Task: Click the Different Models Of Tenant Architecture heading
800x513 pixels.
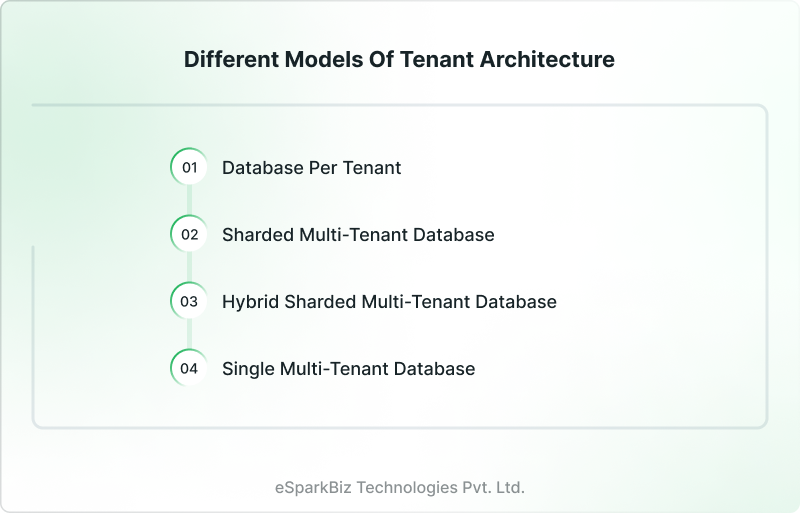Action: click(x=399, y=60)
